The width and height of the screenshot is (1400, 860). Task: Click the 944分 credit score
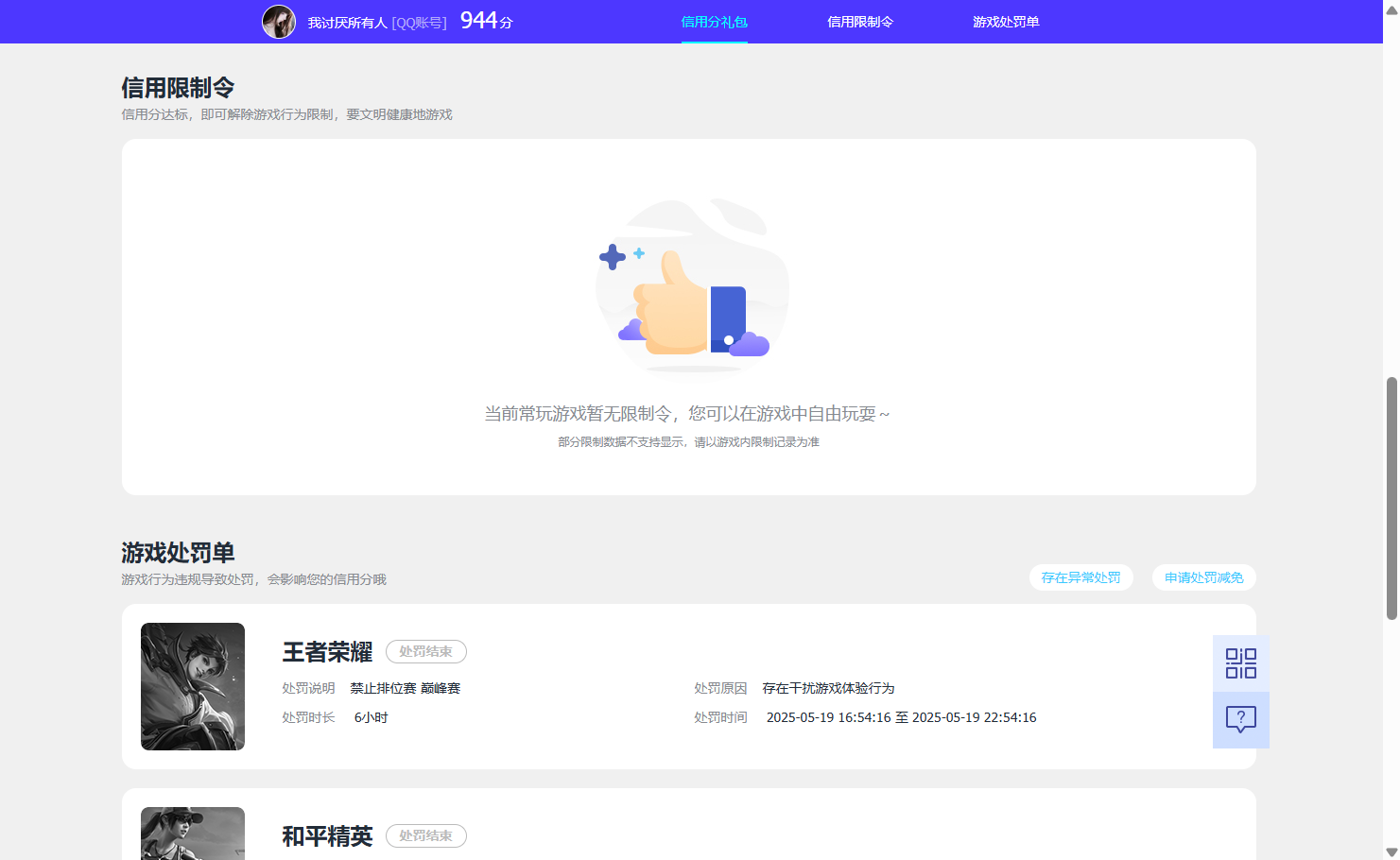[482, 20]
